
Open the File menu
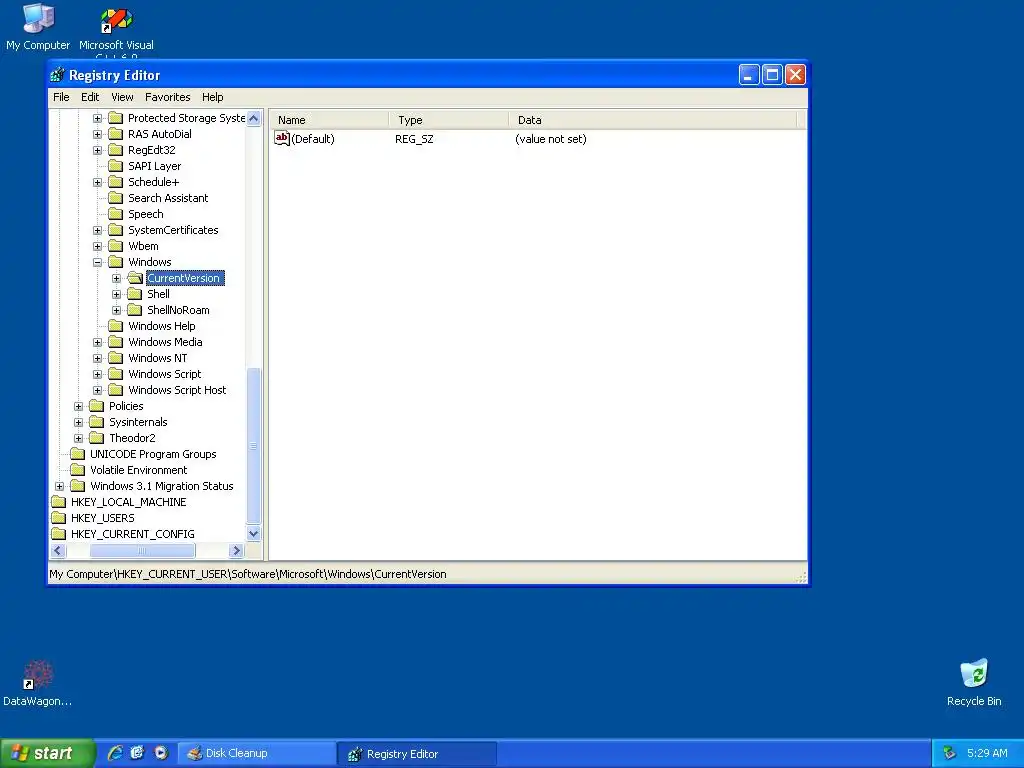pyautogui.click(x=61, y=97)
